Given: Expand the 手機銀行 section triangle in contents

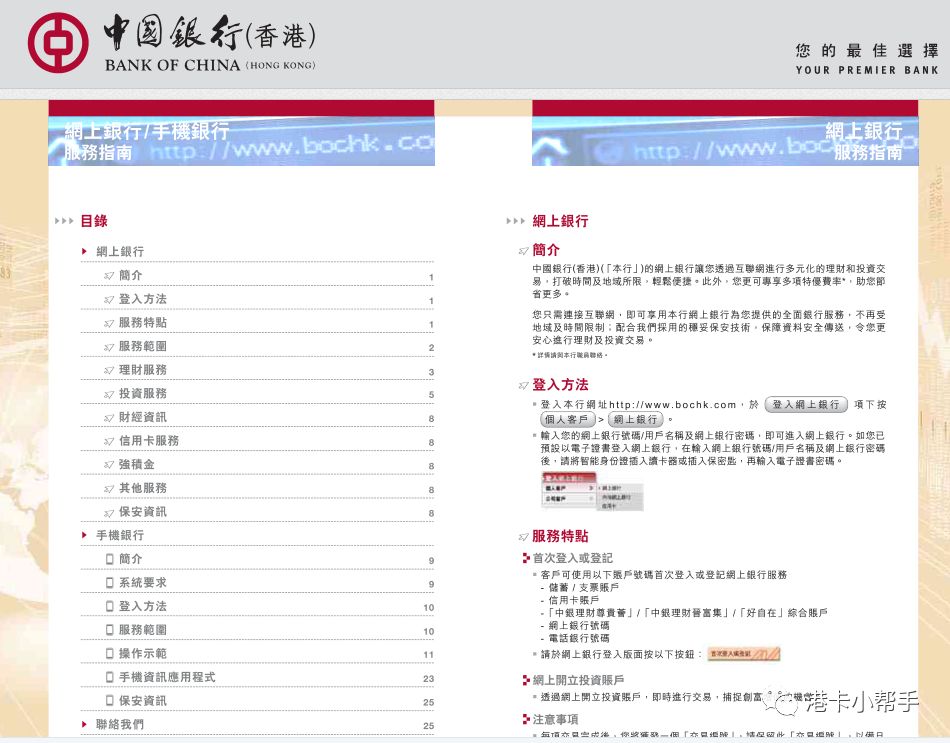Looking at the screenshot, I should (84, 535).
